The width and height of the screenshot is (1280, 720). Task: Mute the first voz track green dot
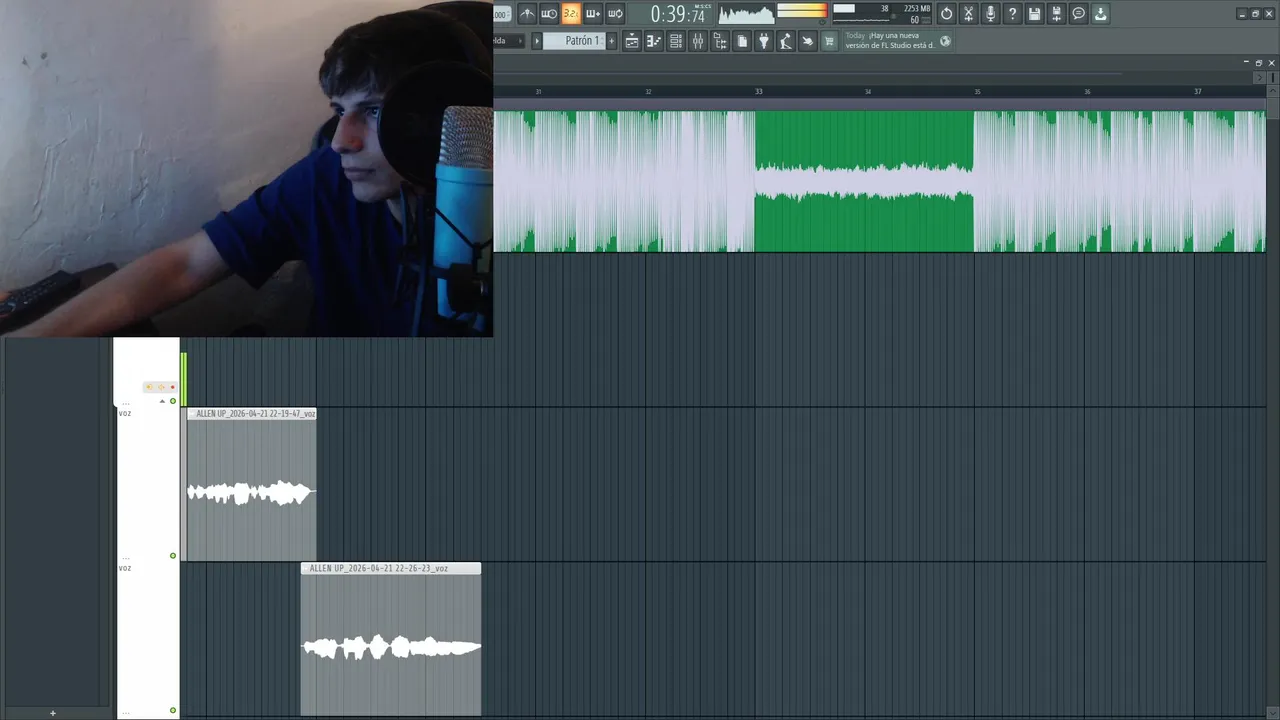(x=173, y=556)
